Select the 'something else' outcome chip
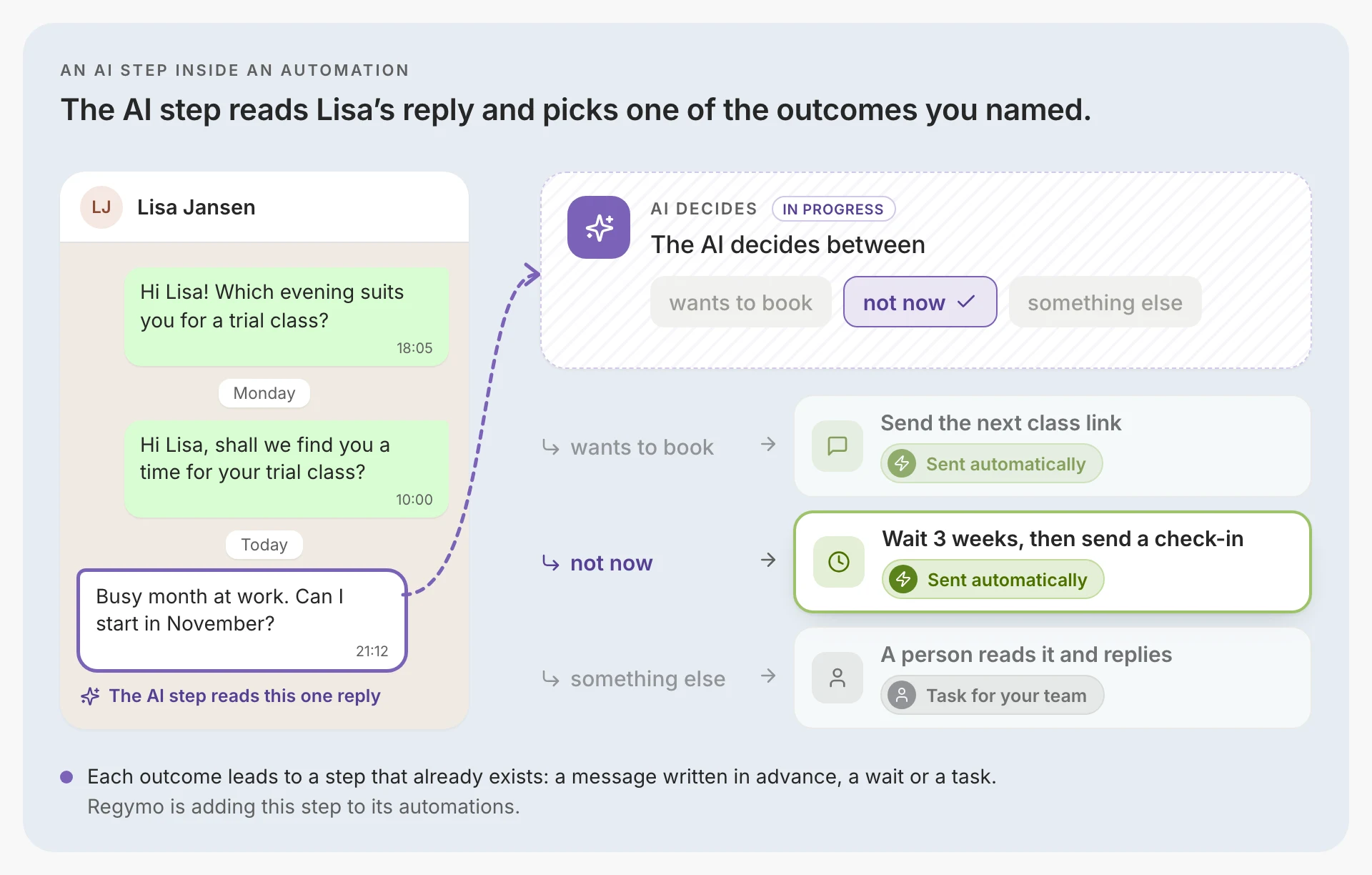Screen dimensions: 1372x875 [1105, 302]
